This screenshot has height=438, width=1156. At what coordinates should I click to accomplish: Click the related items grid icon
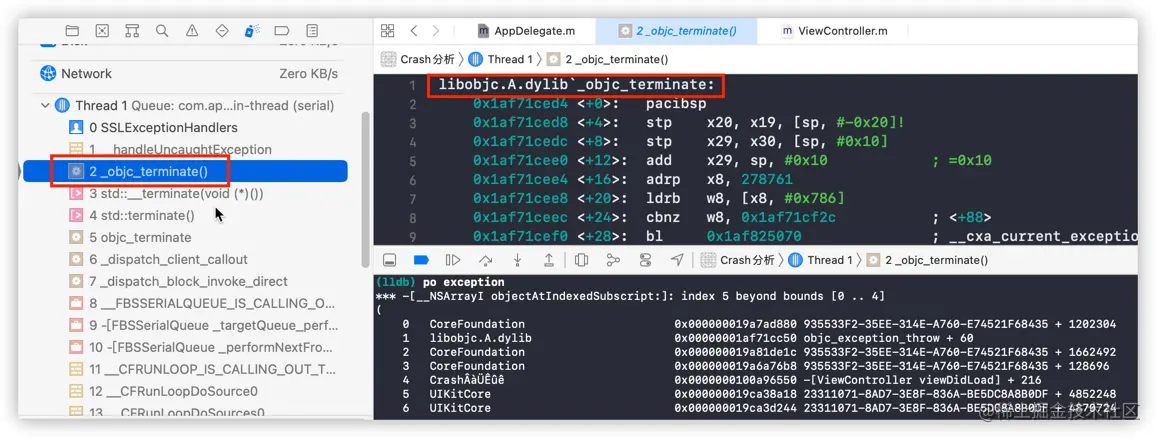pyautogui.click(x=387, y=30)
